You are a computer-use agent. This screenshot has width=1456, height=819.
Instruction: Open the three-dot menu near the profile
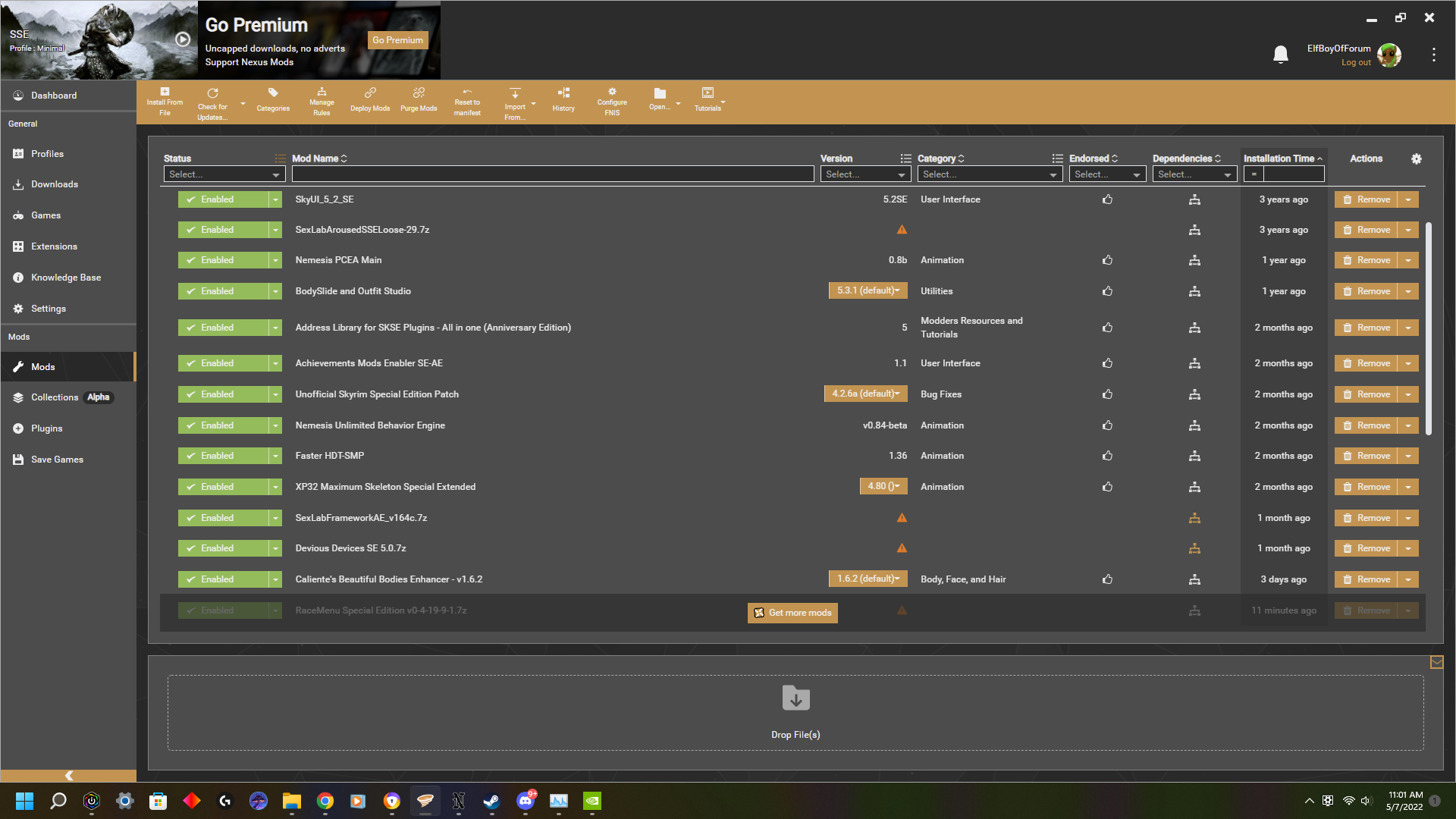tap(1433, 55)
